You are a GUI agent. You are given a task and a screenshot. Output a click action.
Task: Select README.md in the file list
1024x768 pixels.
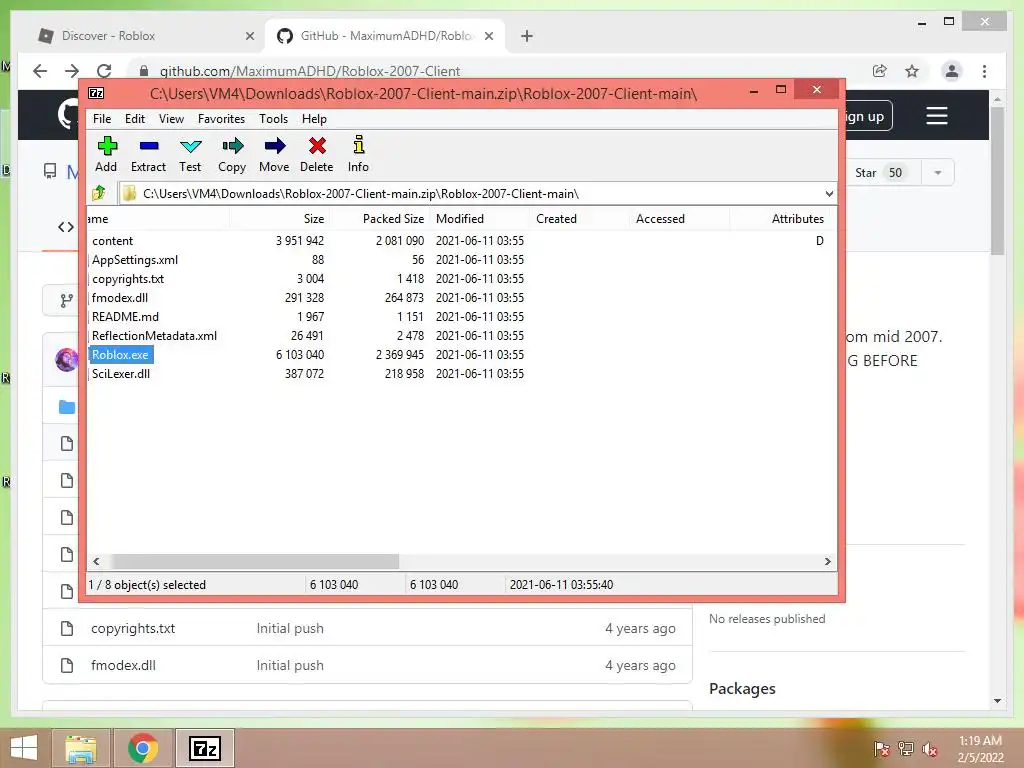pos(125,317)
